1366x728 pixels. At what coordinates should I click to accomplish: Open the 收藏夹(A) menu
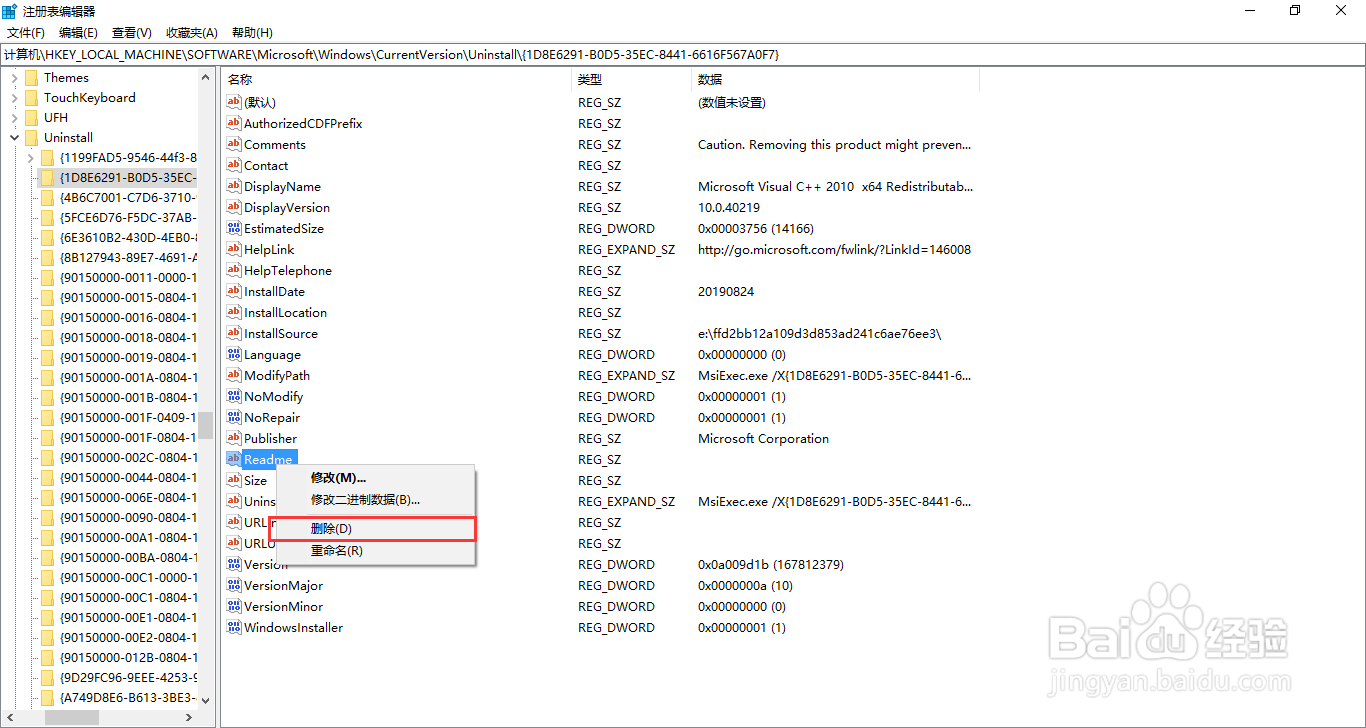pos(192,33)
